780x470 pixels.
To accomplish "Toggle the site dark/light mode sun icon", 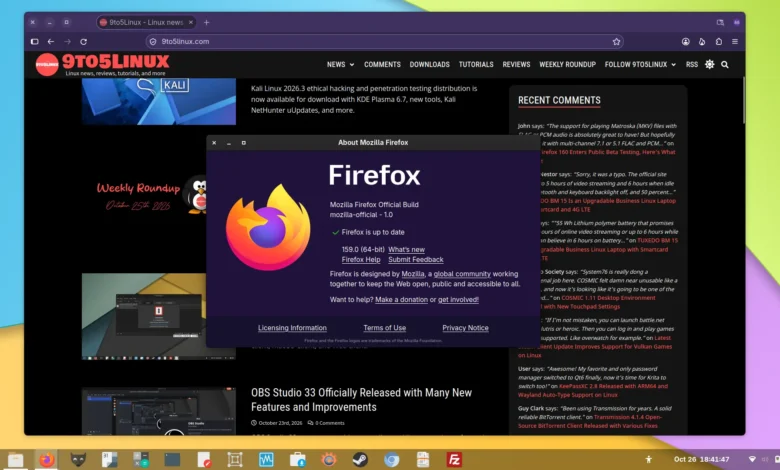I will pyautogui.click(x=709, y=64).
